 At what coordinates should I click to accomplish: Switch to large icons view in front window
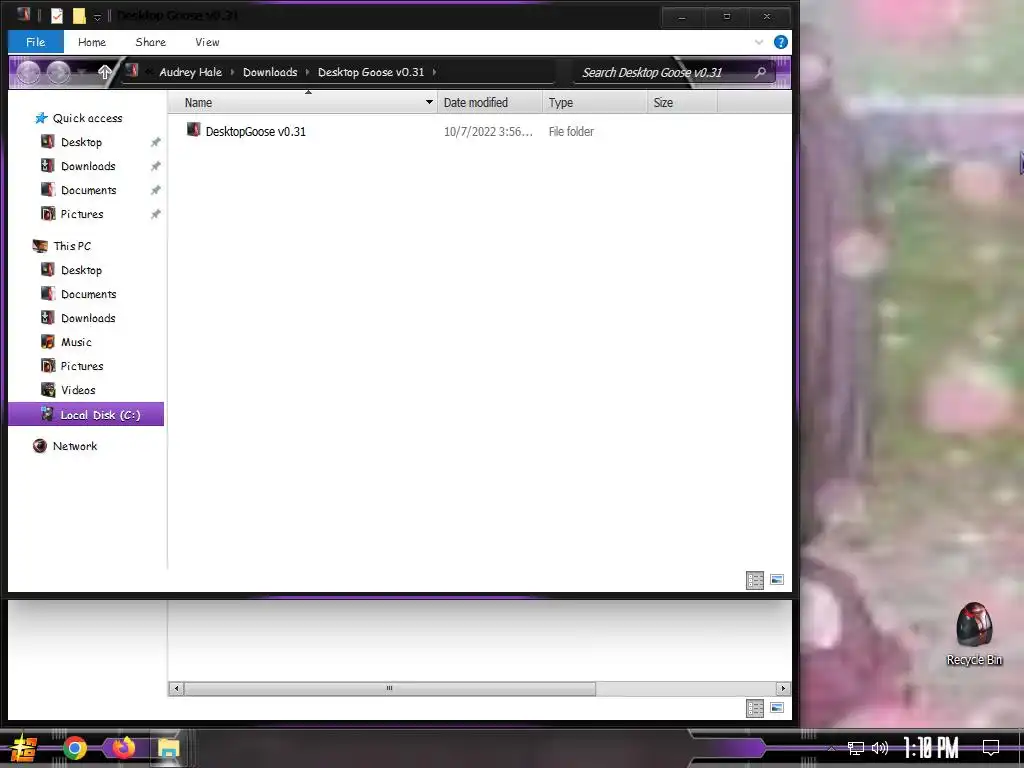[x=777, y=580]
